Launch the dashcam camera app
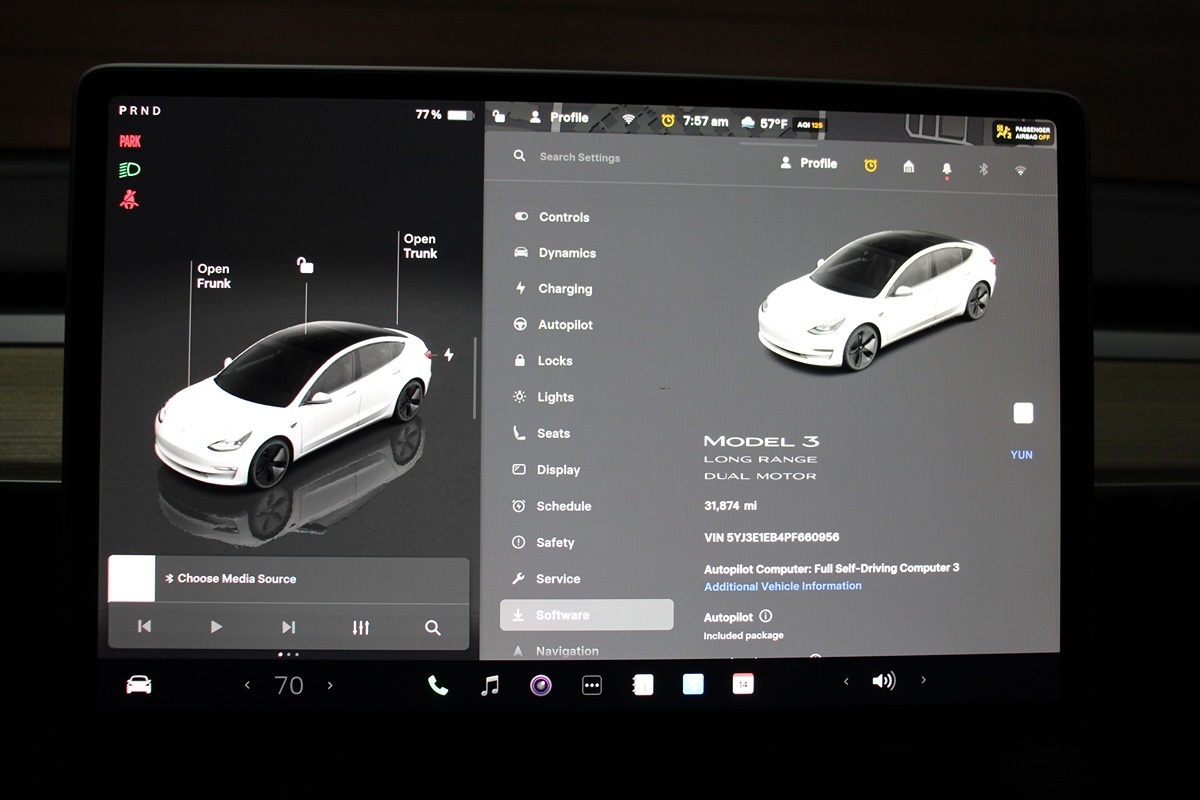Screen dimensions: 1200x800 pyautogui.click(x=541, y=685)
